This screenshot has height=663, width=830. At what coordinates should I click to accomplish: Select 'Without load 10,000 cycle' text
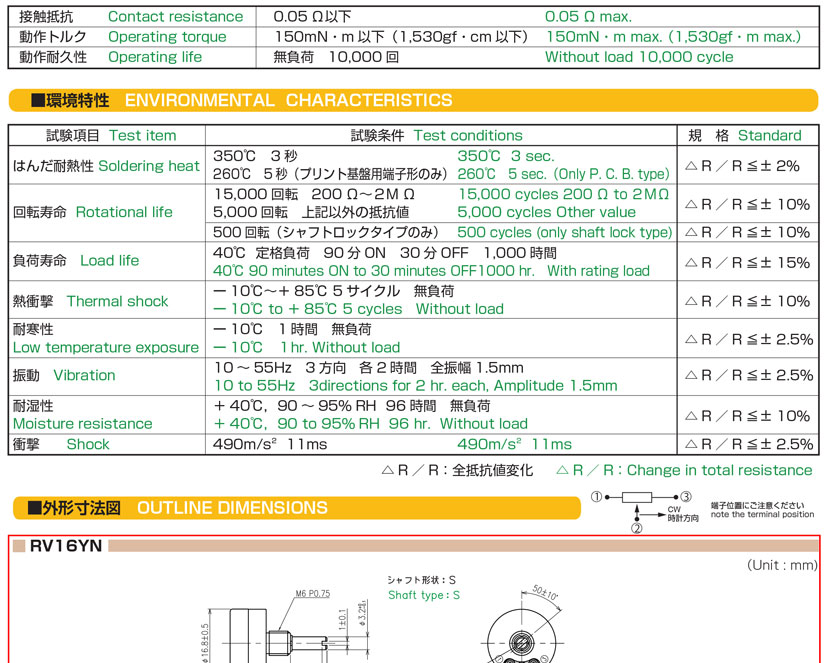[x=639, y=57]
